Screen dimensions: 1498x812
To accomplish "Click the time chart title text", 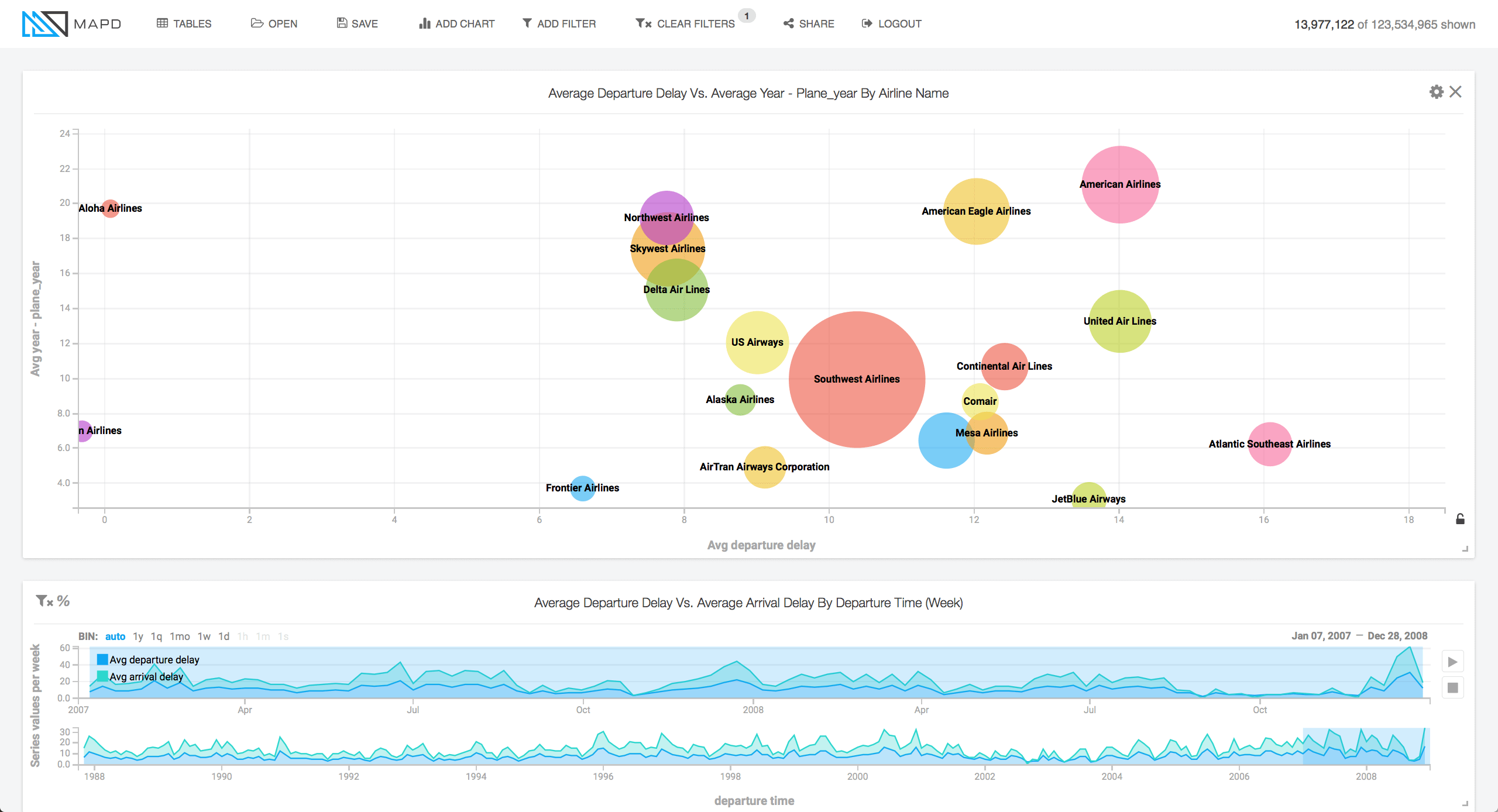I will tap(748, 603).
